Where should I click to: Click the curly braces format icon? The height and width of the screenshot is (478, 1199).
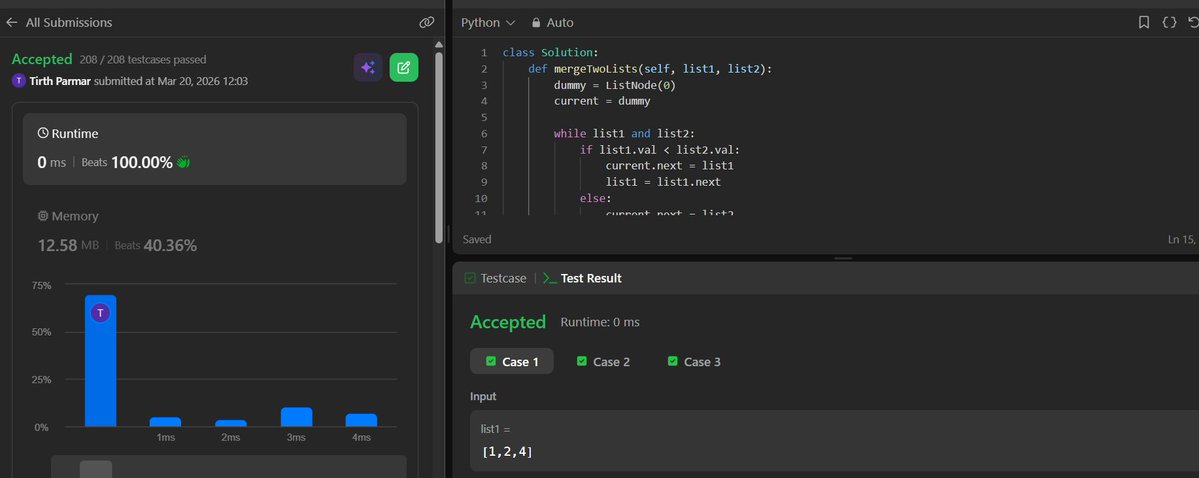tap(1169, 23)
